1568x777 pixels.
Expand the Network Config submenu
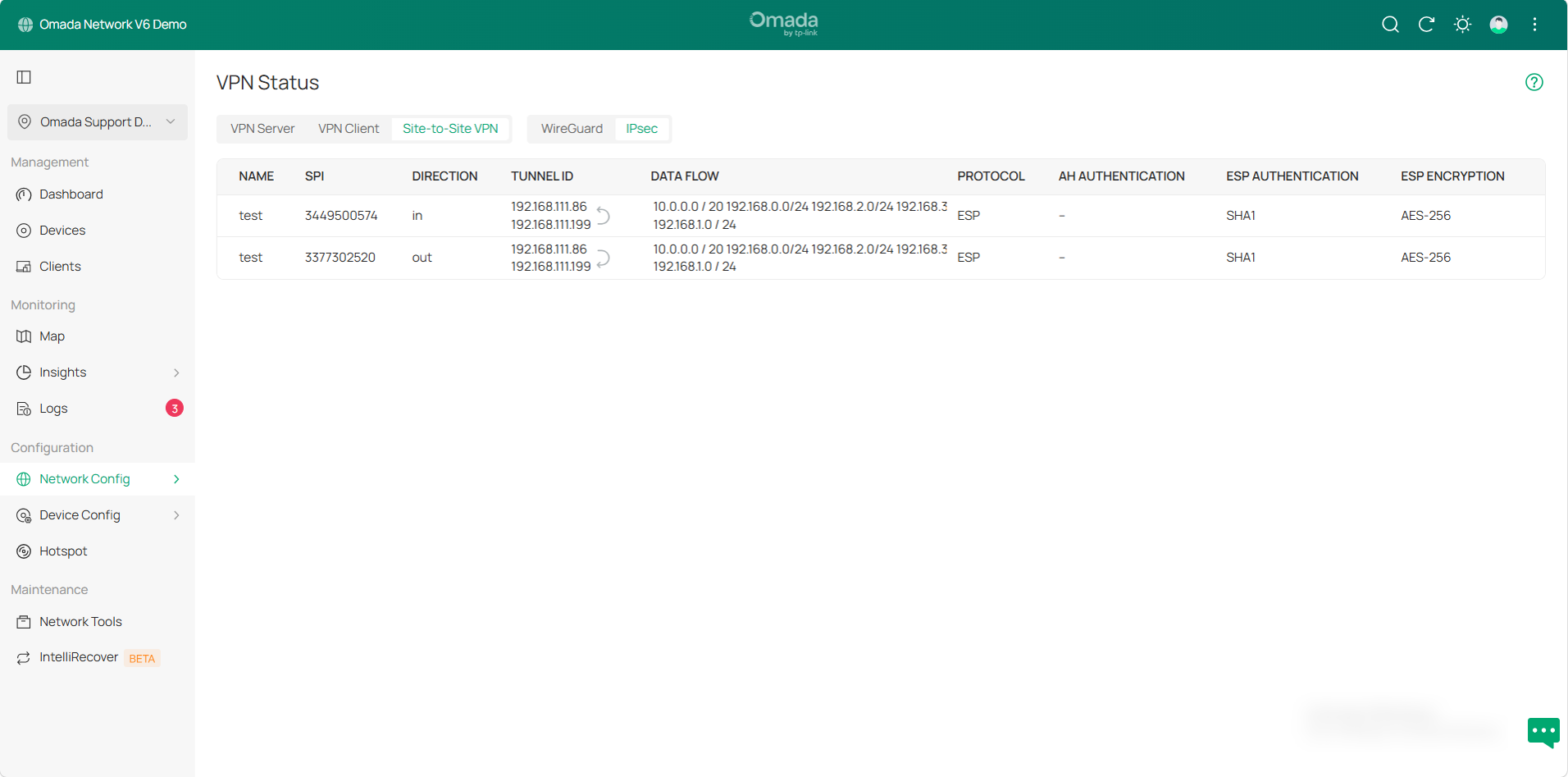coord(84,478)
